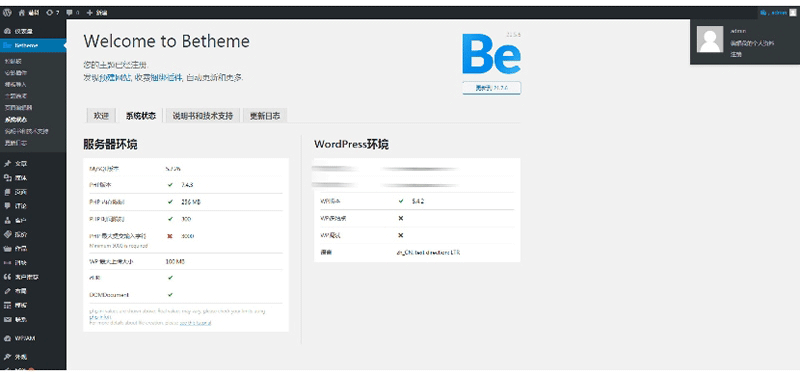Click the update to 21.7.6 button
This screenshot has height=374, width=800.
point(491,88)
